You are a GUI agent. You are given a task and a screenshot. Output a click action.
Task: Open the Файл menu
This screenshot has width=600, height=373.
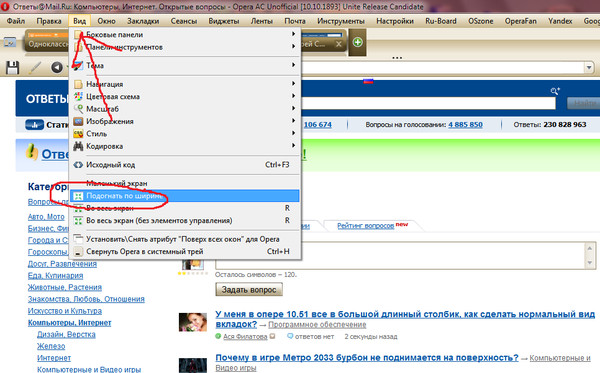point(16,21)
